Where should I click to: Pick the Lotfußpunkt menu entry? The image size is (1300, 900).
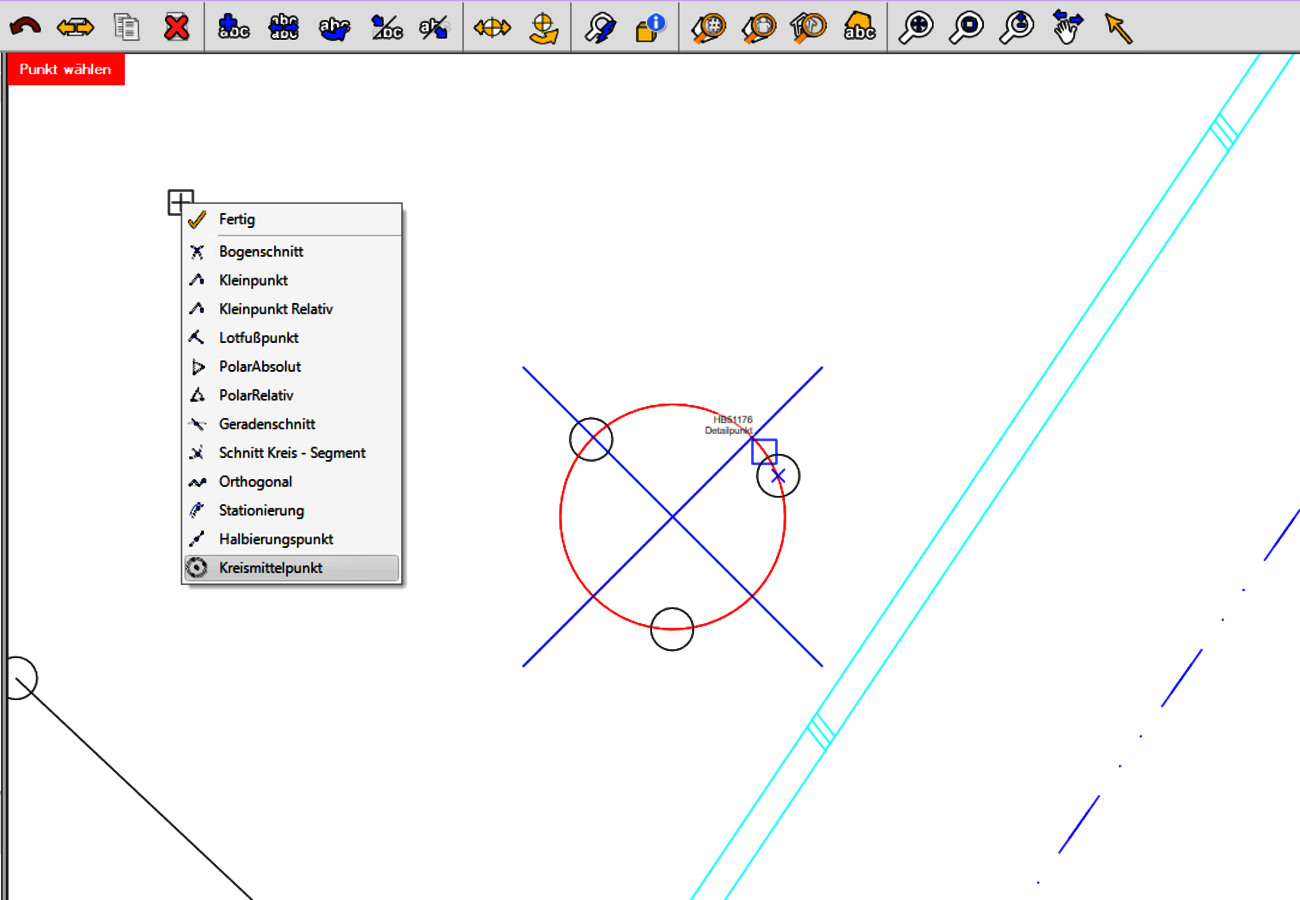point(258,338)
